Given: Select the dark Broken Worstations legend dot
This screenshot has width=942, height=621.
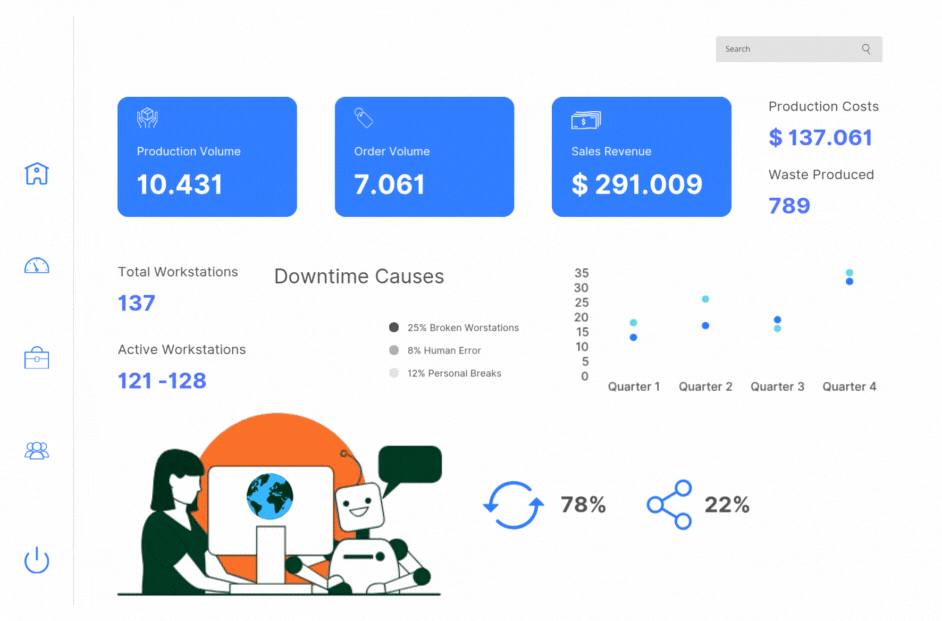Looking at the screenshot, I should 394,328.
